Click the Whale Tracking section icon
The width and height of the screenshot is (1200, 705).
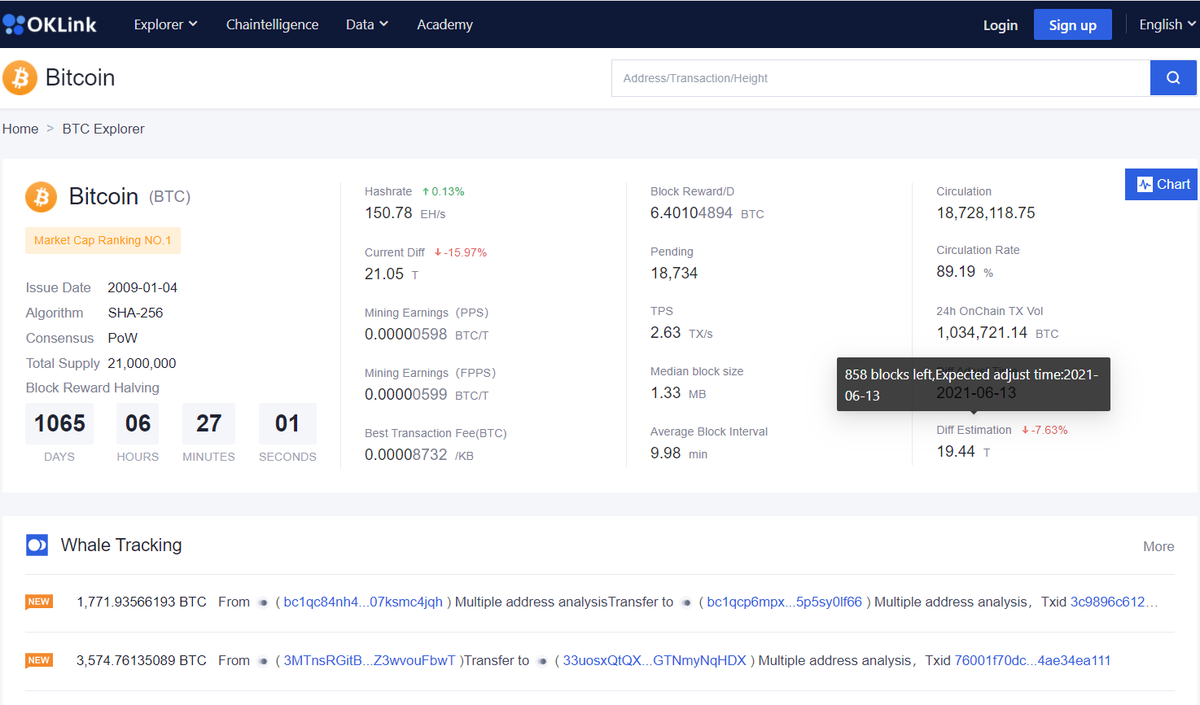point(37,545)
